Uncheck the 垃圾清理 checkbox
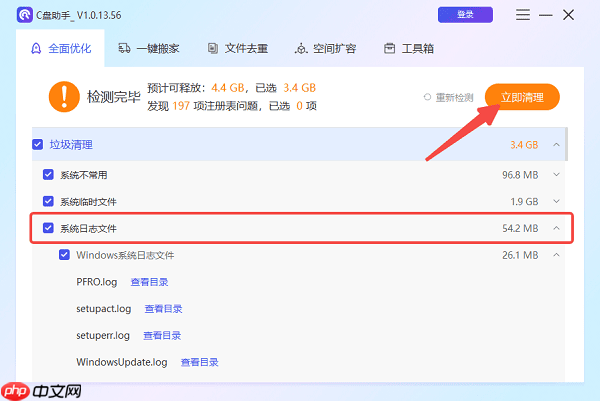600x401 pixels. click(x=38, y=145)
